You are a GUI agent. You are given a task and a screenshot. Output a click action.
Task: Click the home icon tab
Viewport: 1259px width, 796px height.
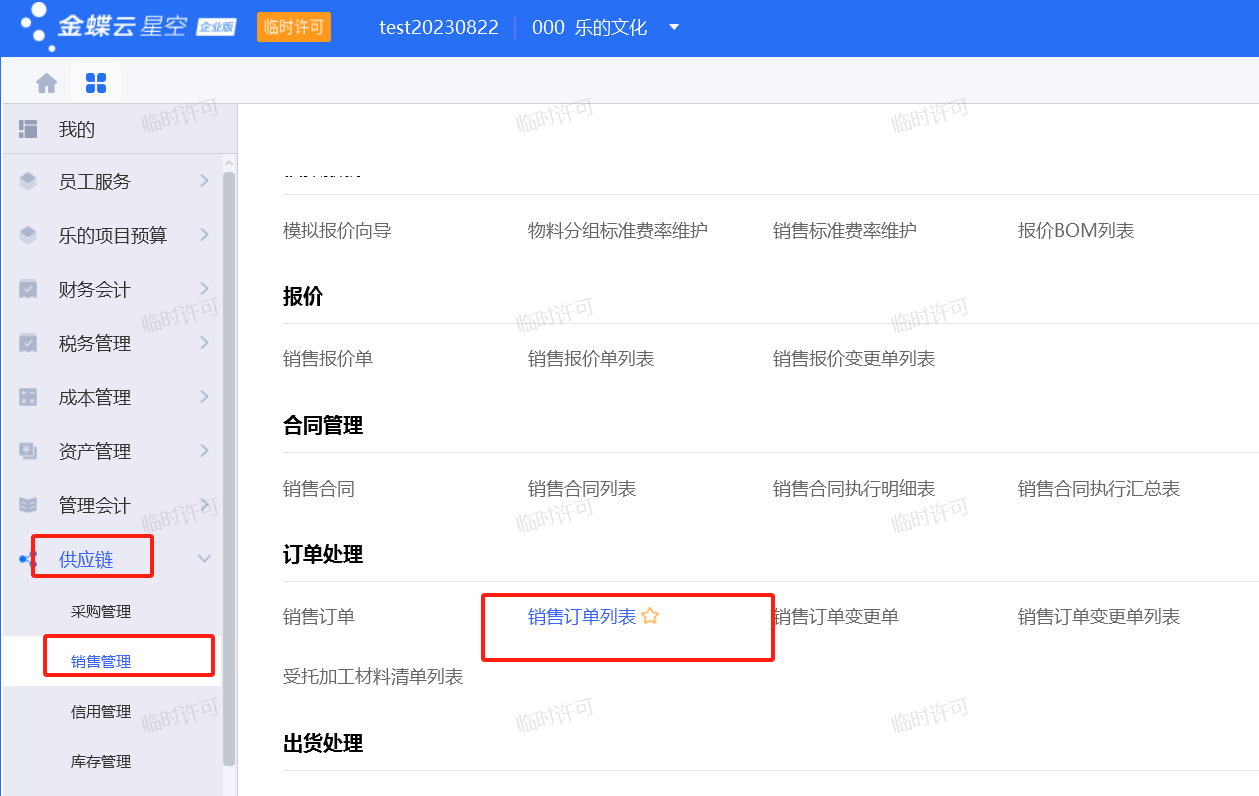[x=46, y=83]
